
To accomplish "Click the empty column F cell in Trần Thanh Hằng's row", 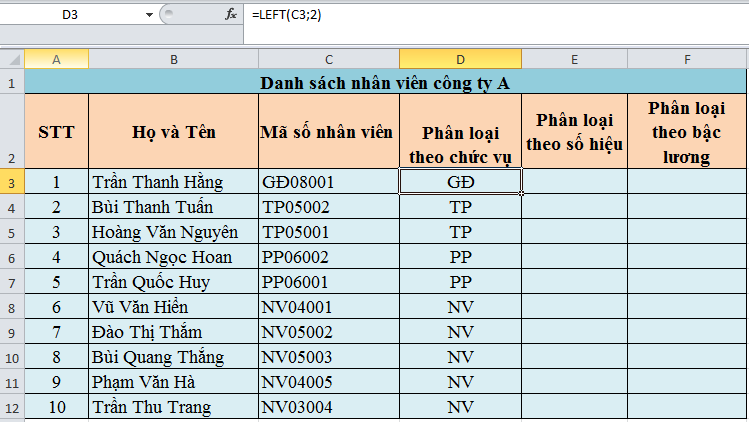I will coord(687,182).
